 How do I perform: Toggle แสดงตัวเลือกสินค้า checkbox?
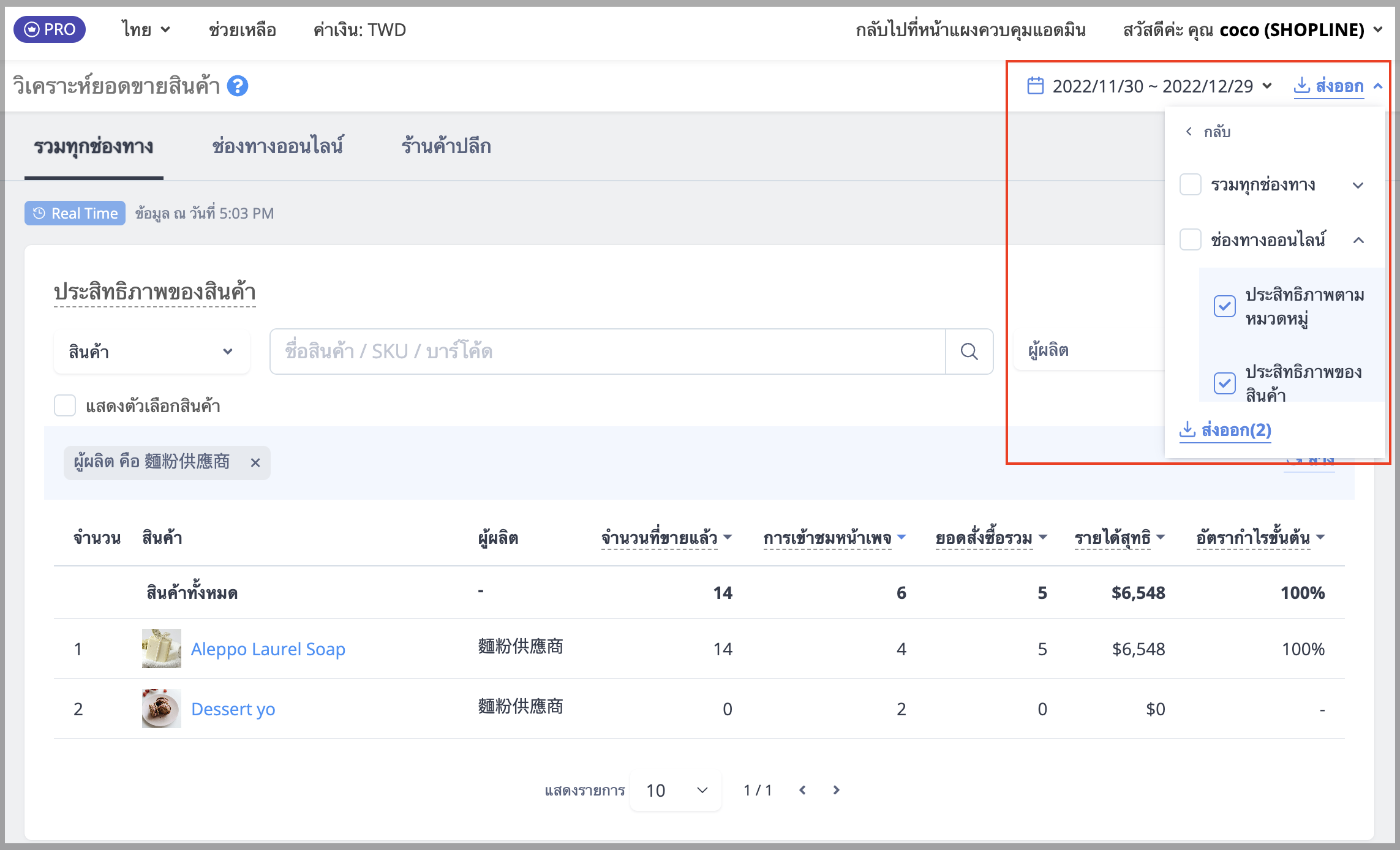pos(65,405)
